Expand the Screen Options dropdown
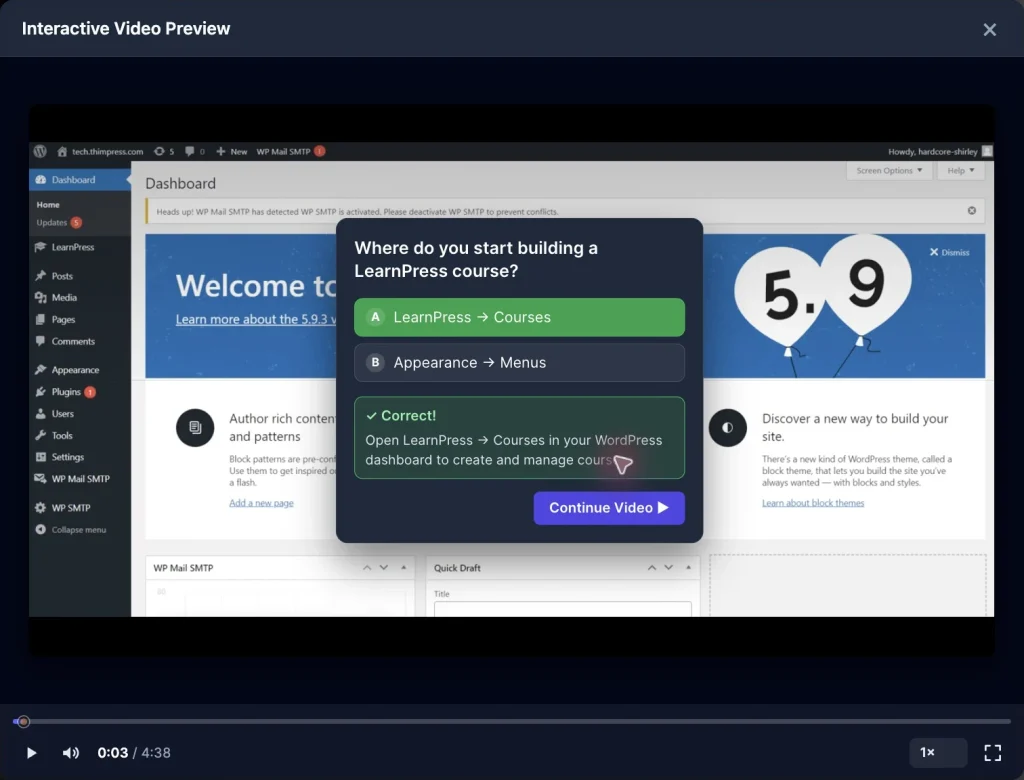 [x=889, y=171]
